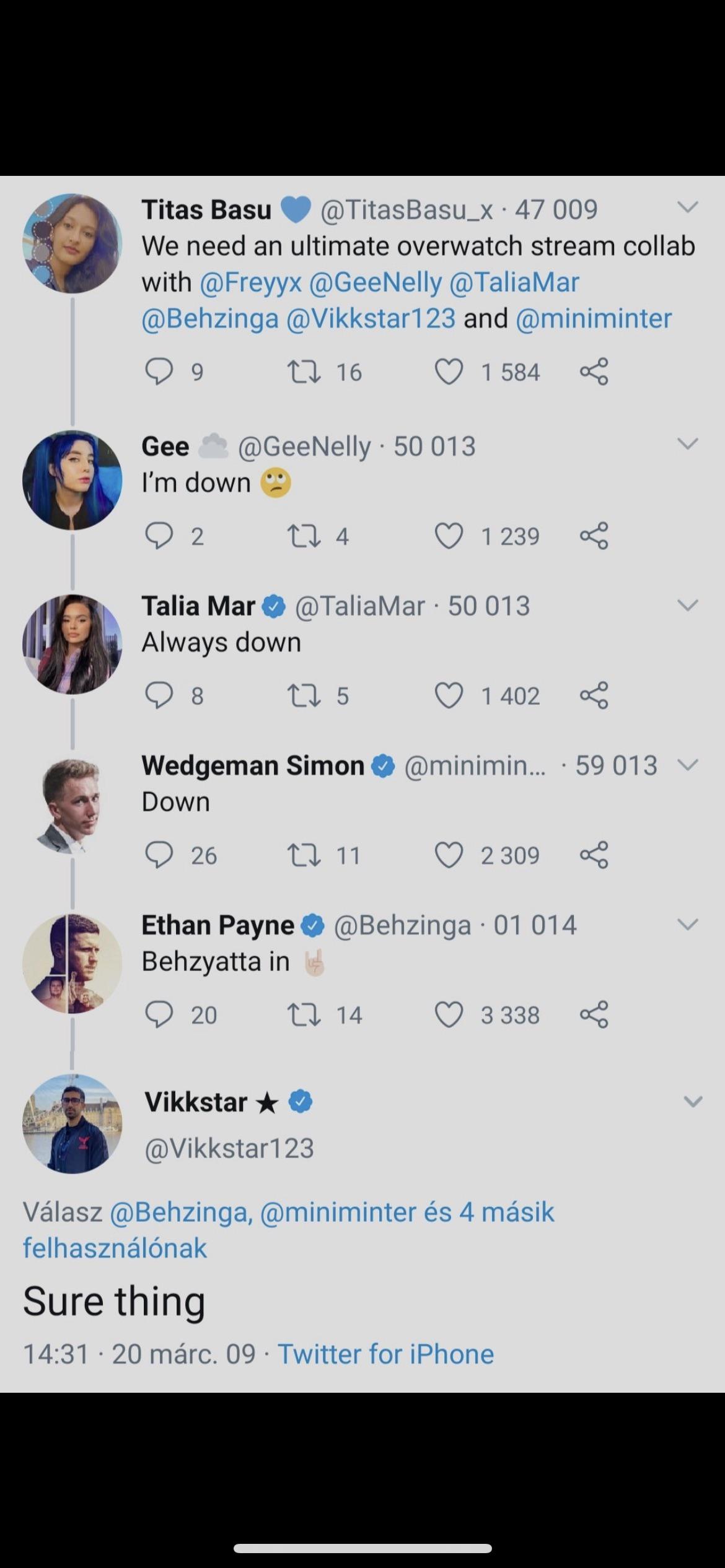Expand the menu chevron on Gee's tweet

(688, 443)
